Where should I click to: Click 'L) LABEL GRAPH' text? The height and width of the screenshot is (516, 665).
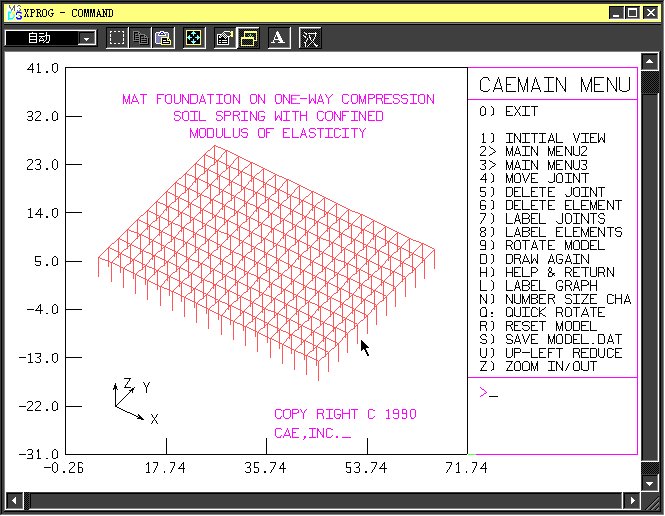pos(538,286)
